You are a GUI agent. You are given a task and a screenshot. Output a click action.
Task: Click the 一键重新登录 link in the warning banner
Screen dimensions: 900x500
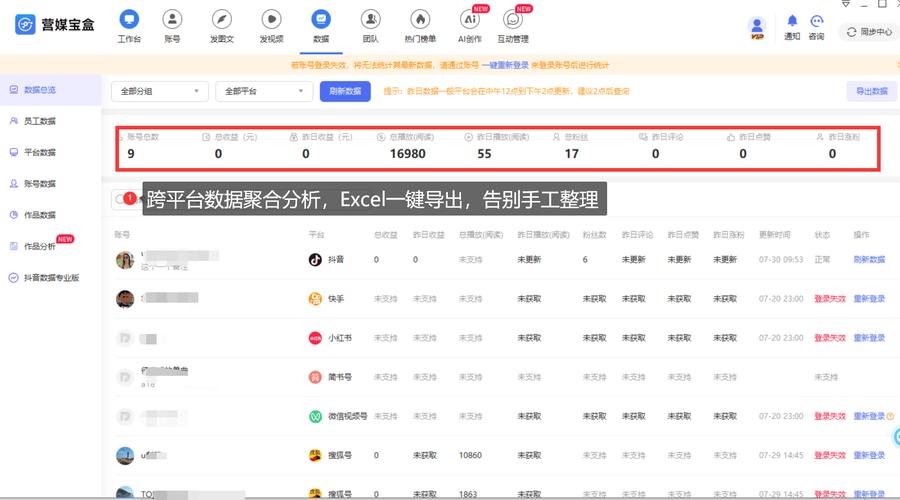(x=504, y=64)
